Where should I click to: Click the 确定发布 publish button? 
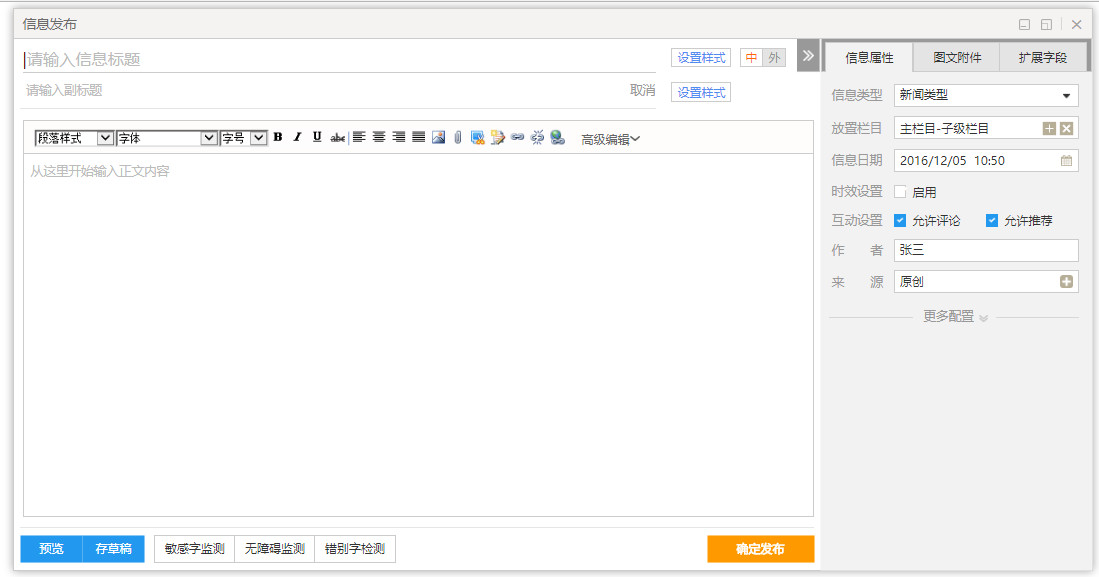point(760,549)
